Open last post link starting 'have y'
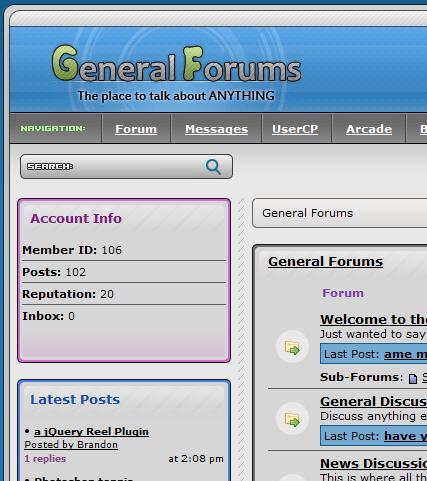The width and height of the screenshot is (427, 481). (x=405, y=436)
